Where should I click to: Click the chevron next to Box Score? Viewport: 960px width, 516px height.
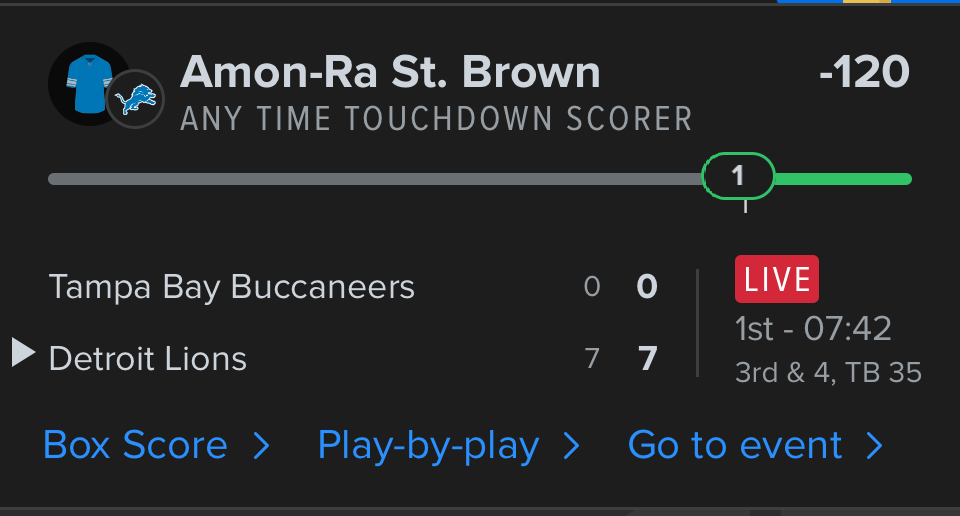(262, 446)
